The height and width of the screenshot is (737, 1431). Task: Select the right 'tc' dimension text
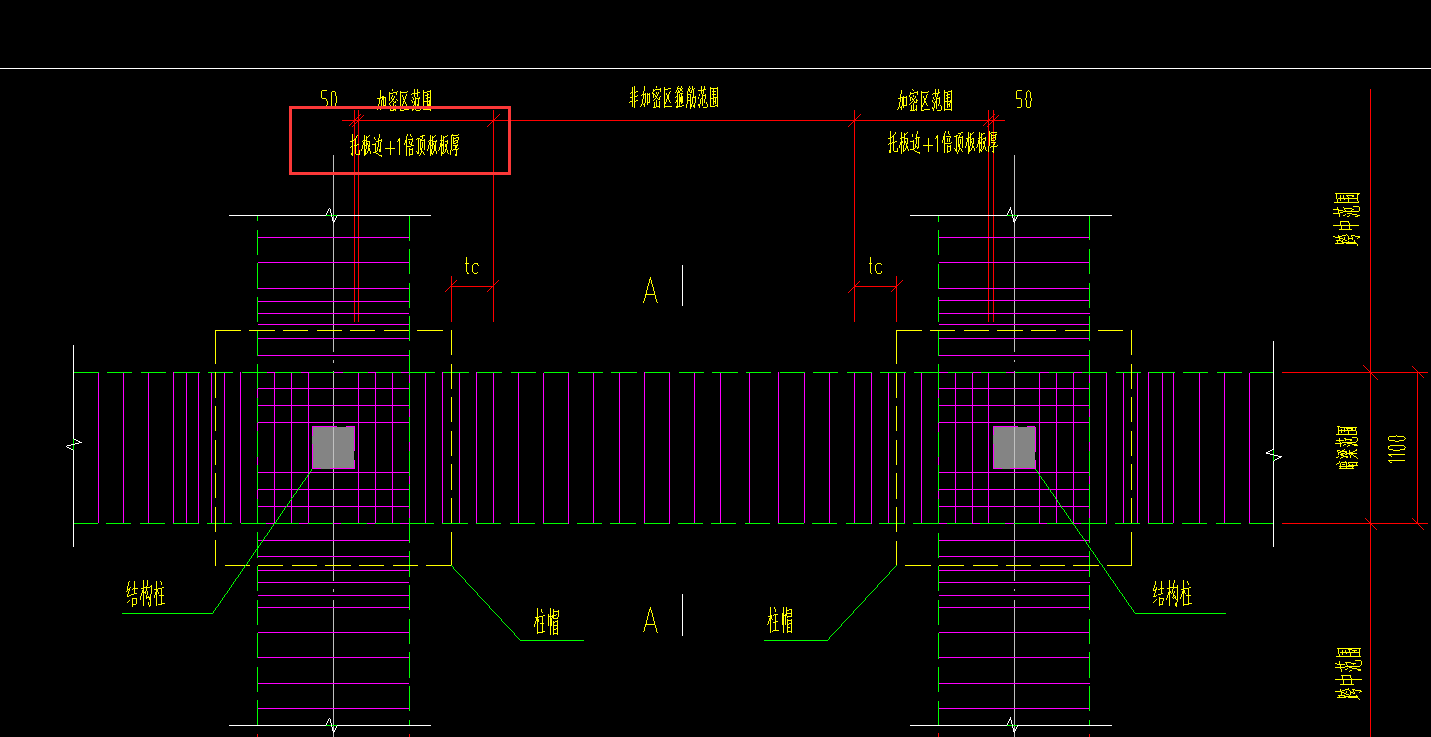coord(875,266)
